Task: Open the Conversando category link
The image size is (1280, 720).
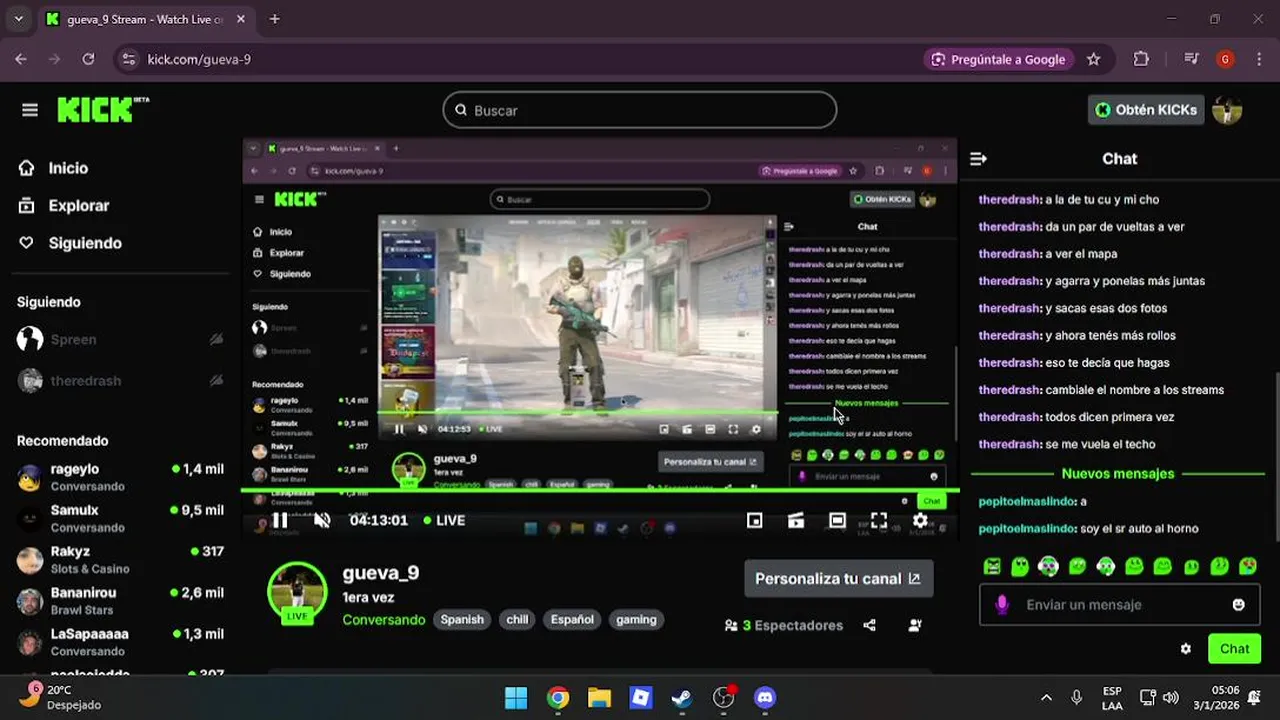Action: [x=384, y=619]
